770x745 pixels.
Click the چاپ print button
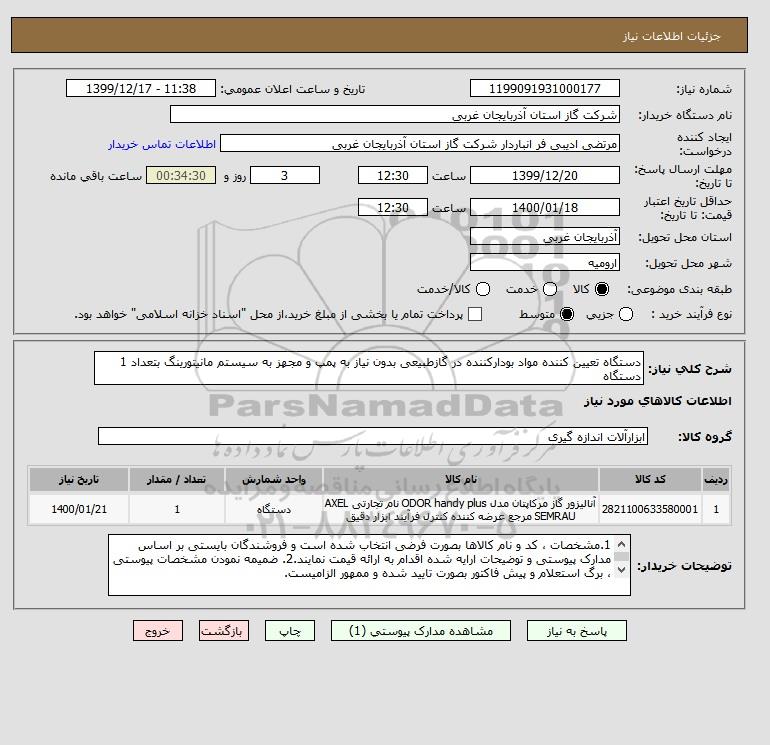pos(290,631)
